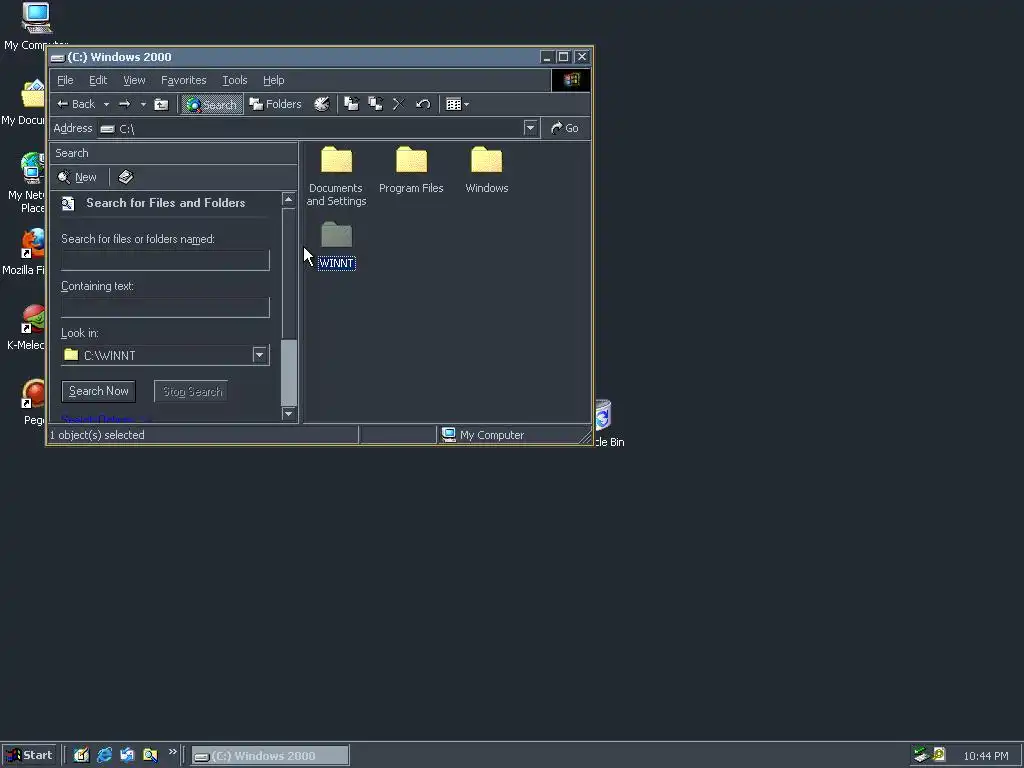The image size is (1024, 768).
Task: Click the Copy To toolbar icon
Action: click(x=376, y=104)
